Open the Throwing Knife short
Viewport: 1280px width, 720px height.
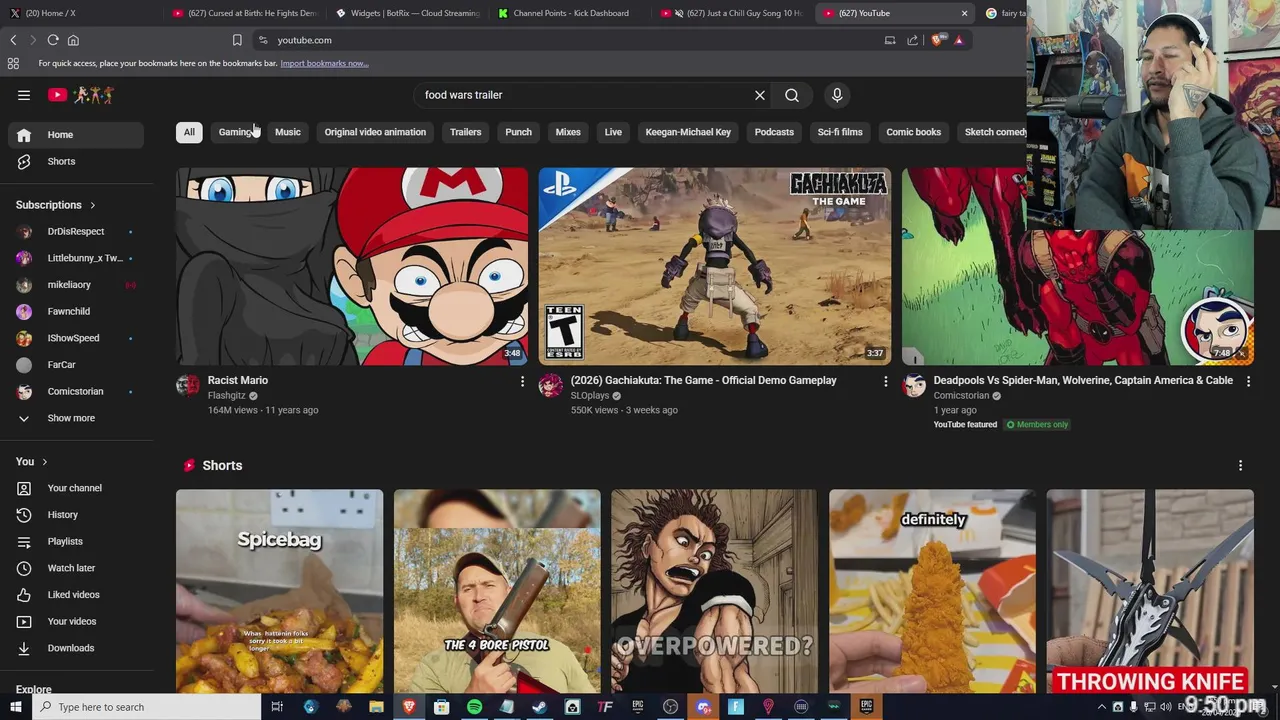[x=1150, y=591]
